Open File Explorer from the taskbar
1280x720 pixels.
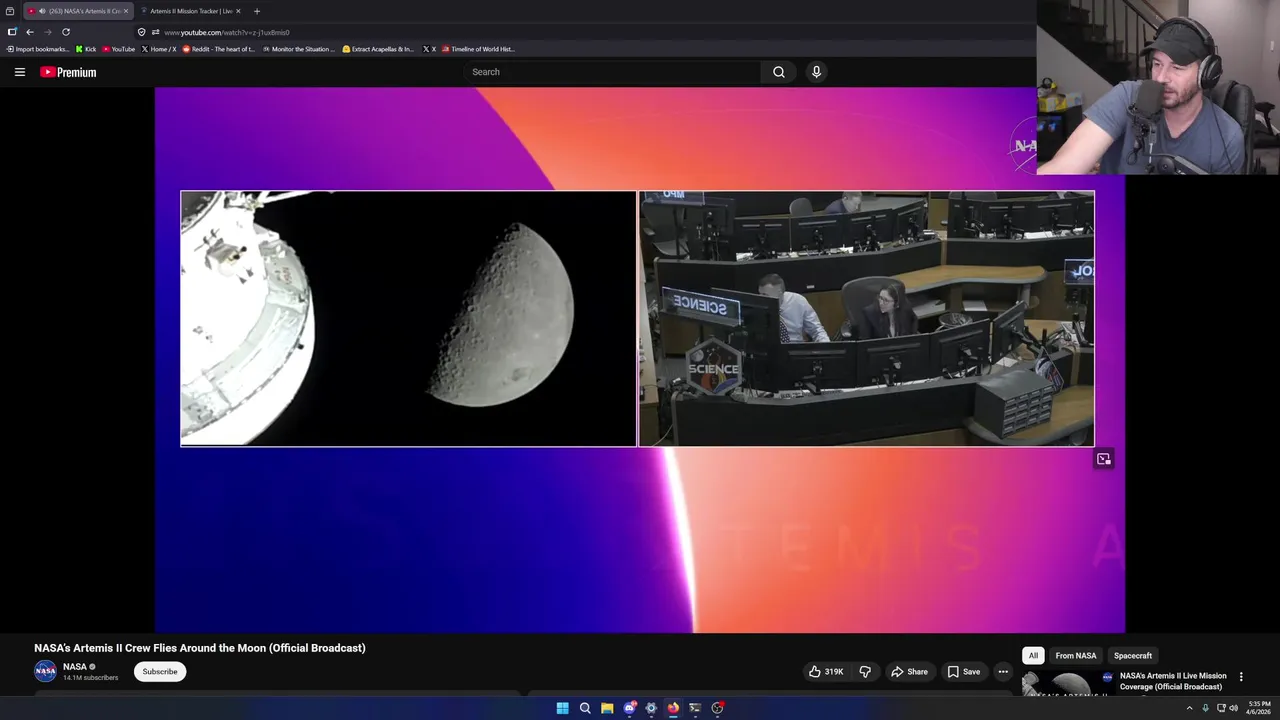tap(607, 708)
